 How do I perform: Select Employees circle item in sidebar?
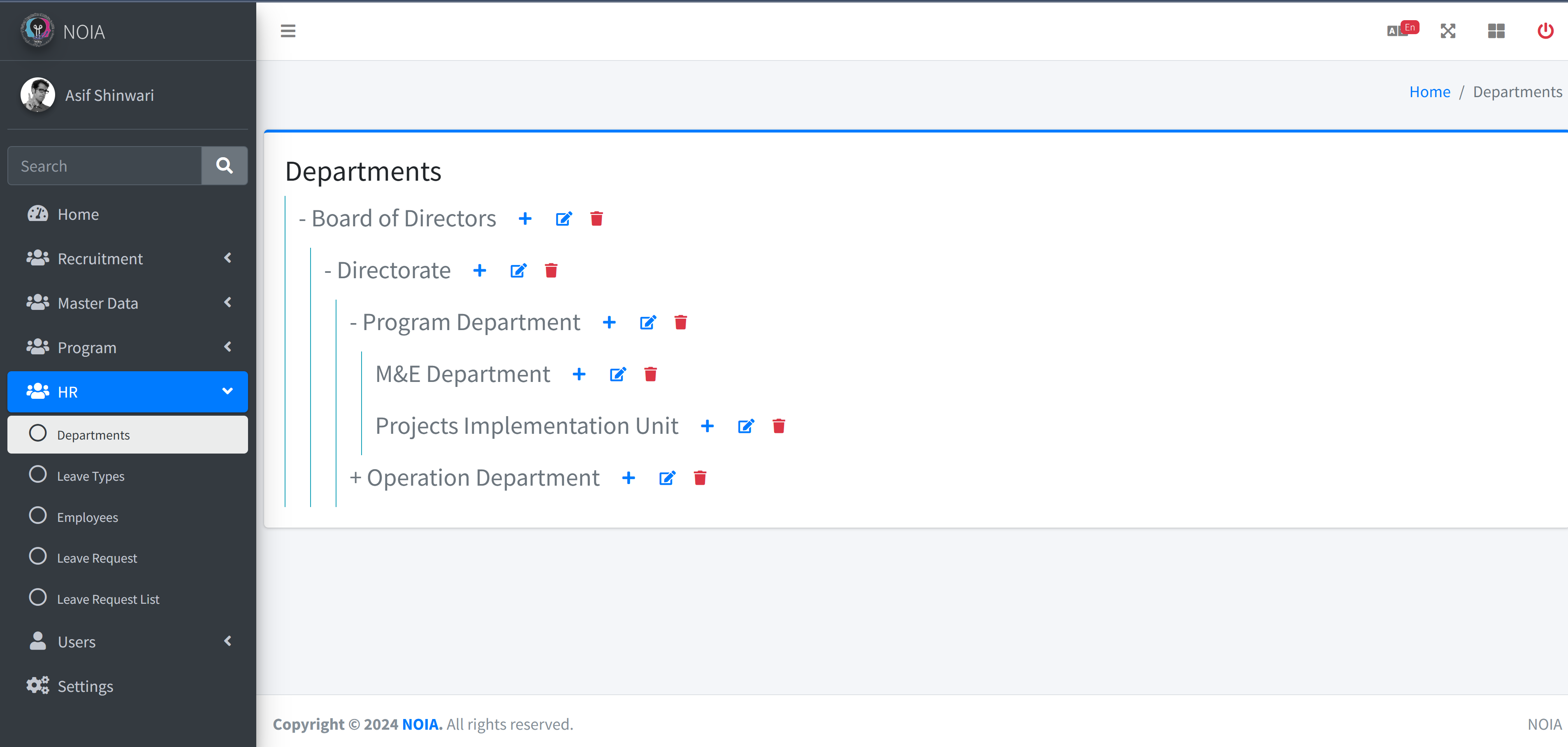pos(88,517)
